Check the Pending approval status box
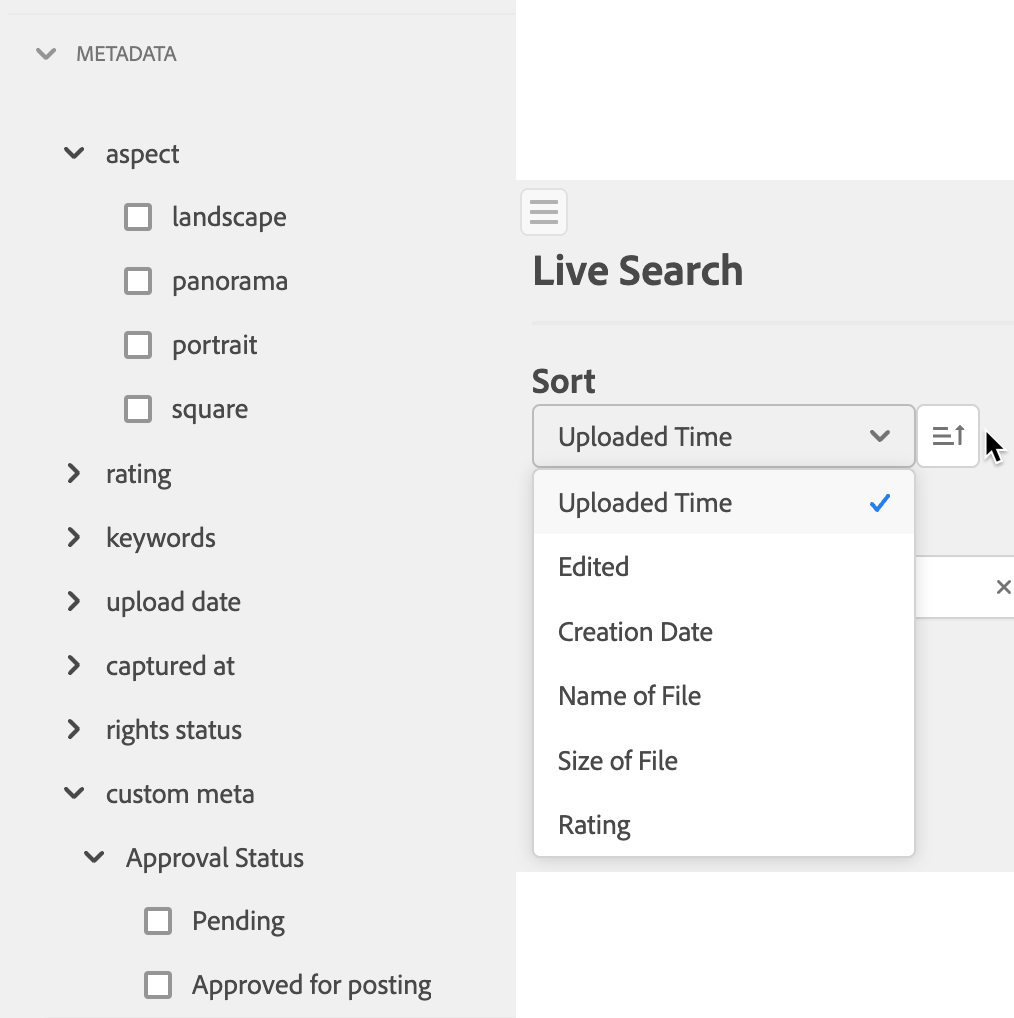The width and height of the screenshot is (1014, 1018). click(x=158, y=921)
